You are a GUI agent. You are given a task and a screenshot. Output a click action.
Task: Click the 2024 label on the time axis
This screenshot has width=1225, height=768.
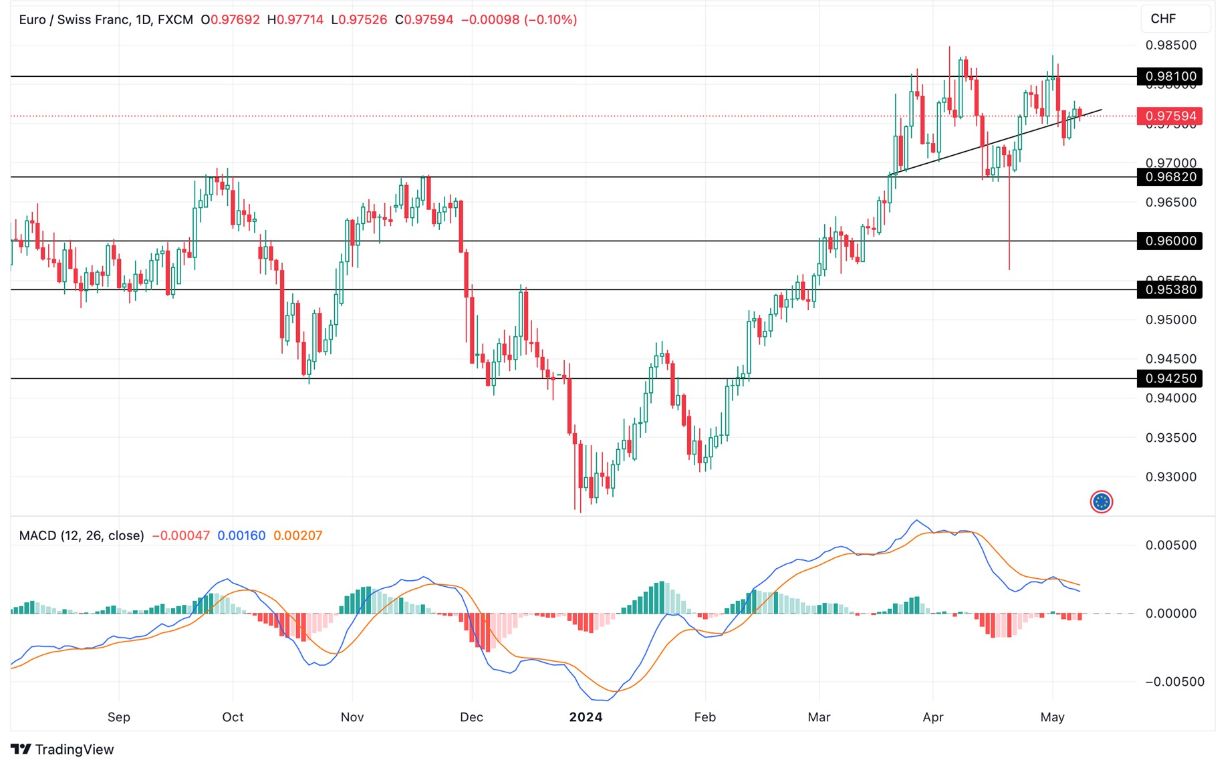pos(586,717)
